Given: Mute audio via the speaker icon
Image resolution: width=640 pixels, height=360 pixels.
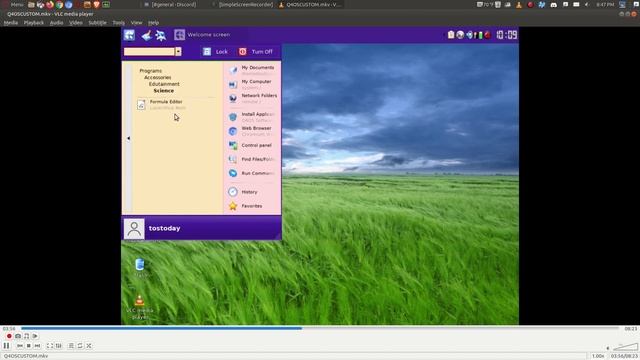Looking at the screenshot, I should (x=608, y=348).
